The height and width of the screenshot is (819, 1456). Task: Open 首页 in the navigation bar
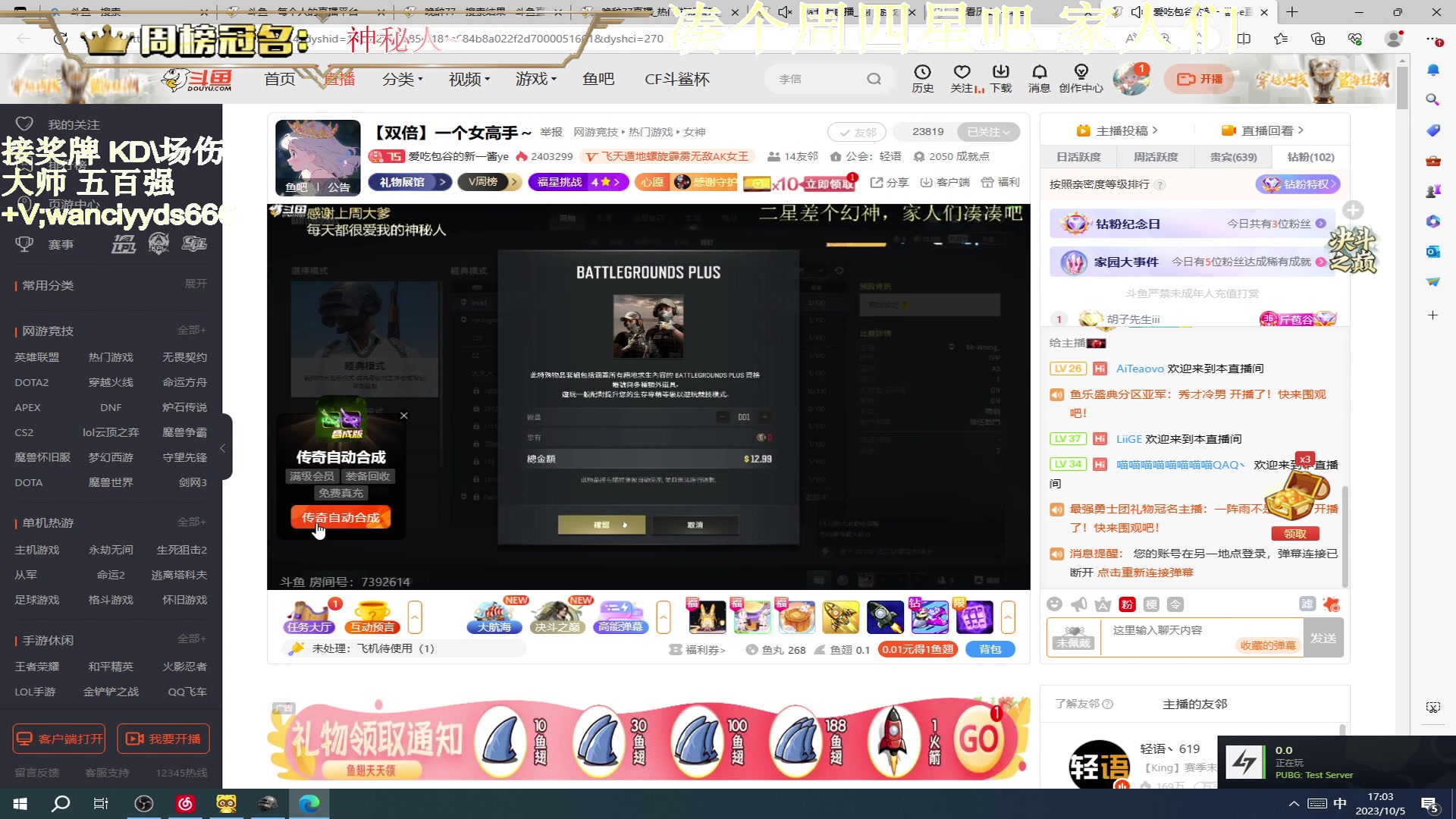(x=279, y=79)
